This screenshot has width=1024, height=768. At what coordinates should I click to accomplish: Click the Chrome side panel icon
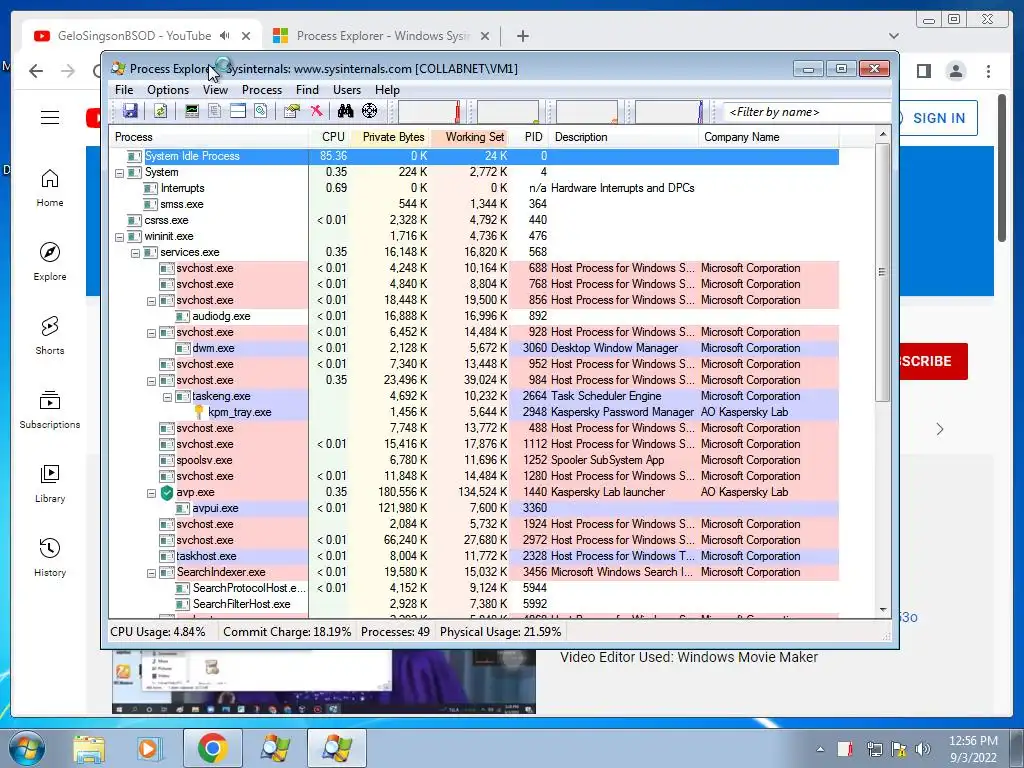(x=923, y=71)
